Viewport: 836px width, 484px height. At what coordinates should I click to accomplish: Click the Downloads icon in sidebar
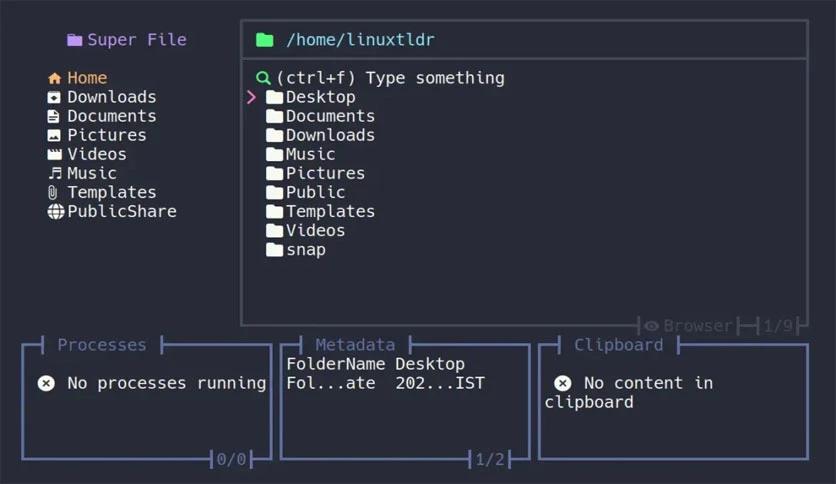54,97
